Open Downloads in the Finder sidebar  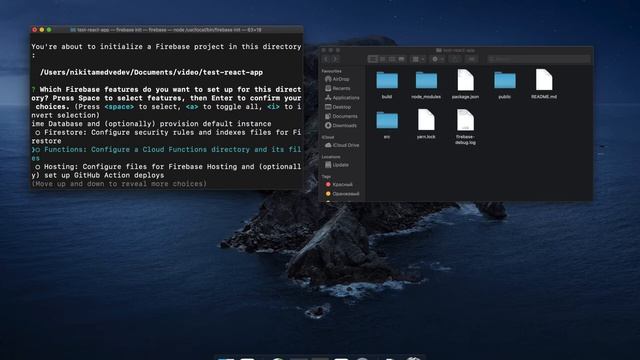[340, 126]
